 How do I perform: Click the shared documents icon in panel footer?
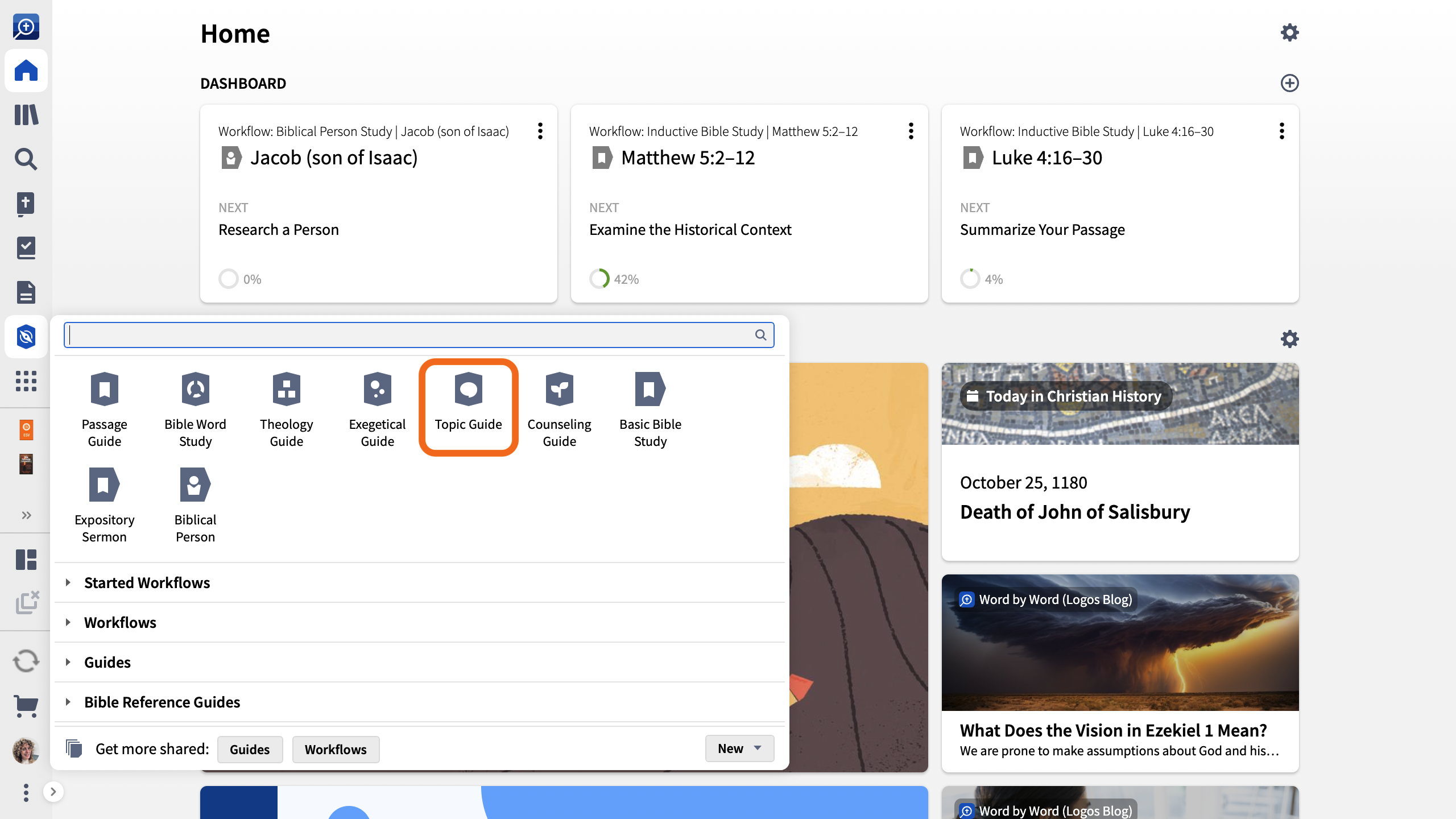click(74, 748)
